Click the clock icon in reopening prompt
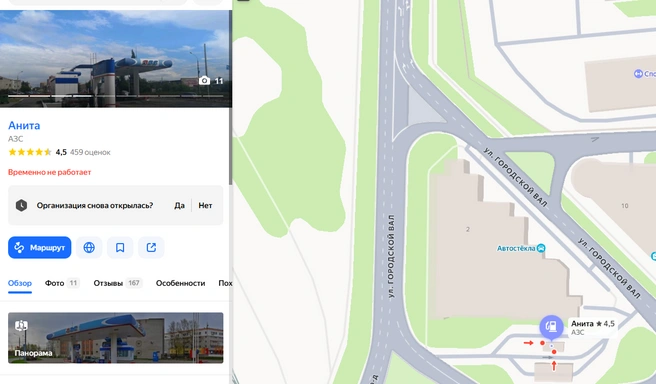The height and width of the screenshot is (384, 656). pos(21,205)
